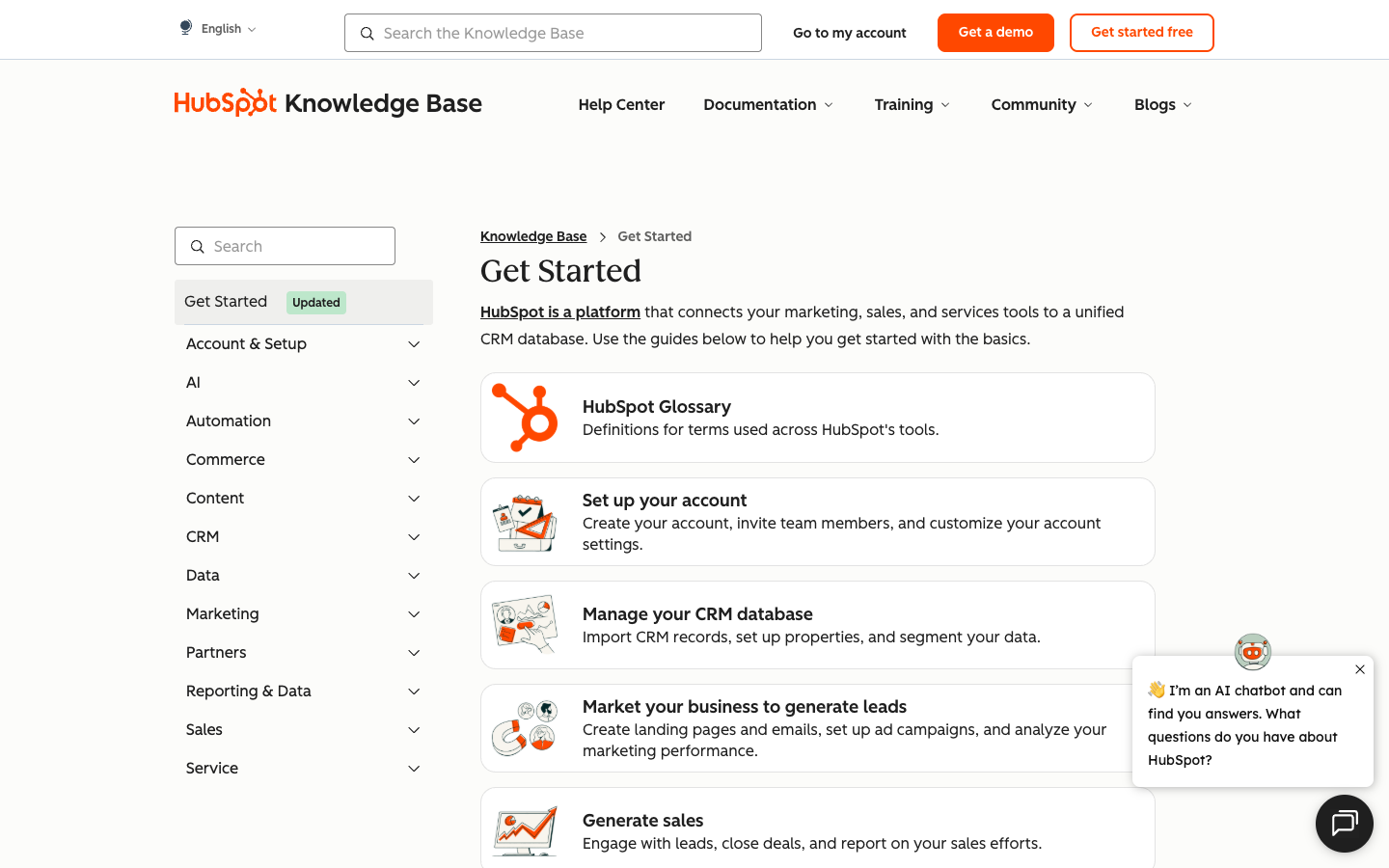Image resolution: width=1389 pixels, height=868 pixels.
Task: Open the HubSpot is a platform link
Action: click(560, 312)
